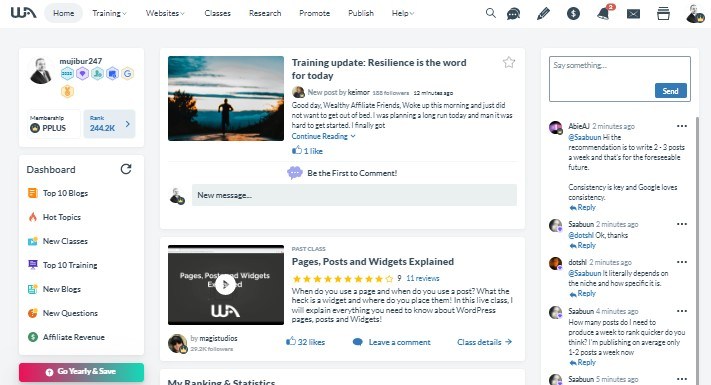Screen dimensions: 711x385
Task: Click the New message comment field
Action: [354, 195]
